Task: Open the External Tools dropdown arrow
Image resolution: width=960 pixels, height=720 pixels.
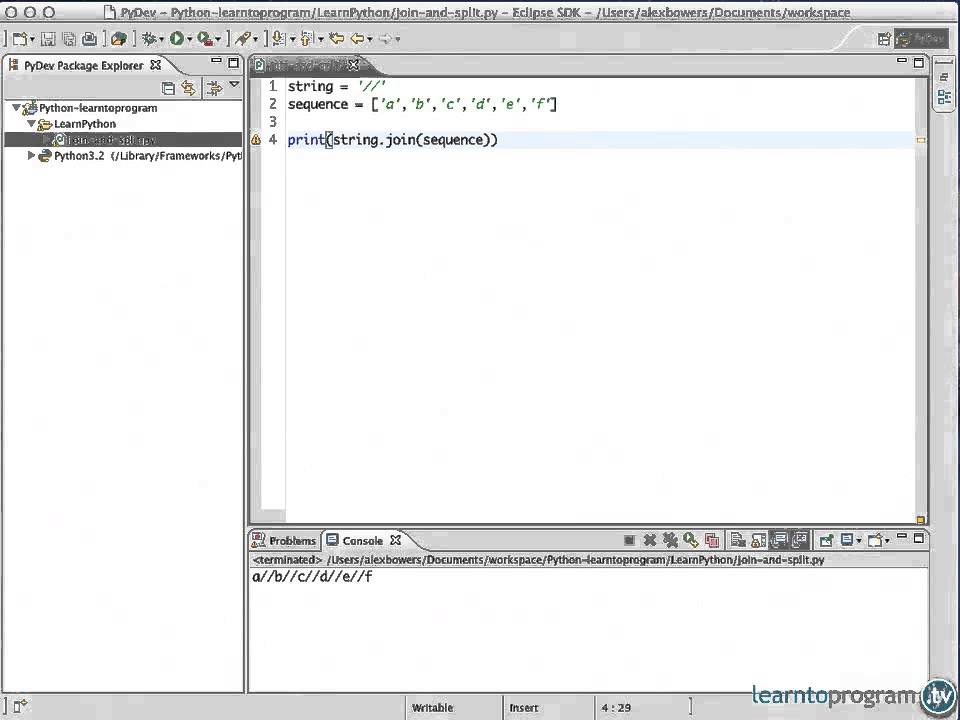Action: point(218,40)
